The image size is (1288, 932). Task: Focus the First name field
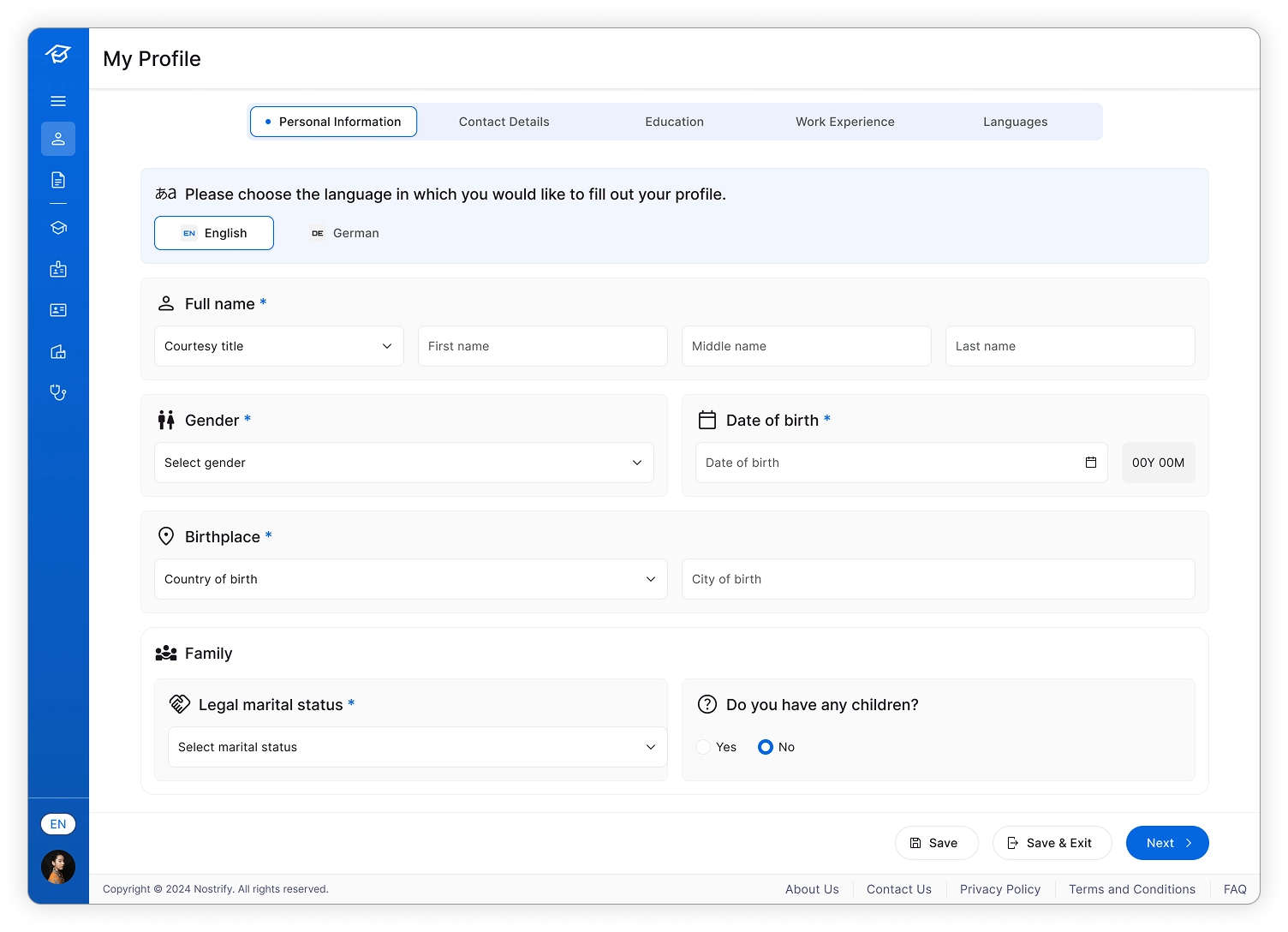(543, 346)
